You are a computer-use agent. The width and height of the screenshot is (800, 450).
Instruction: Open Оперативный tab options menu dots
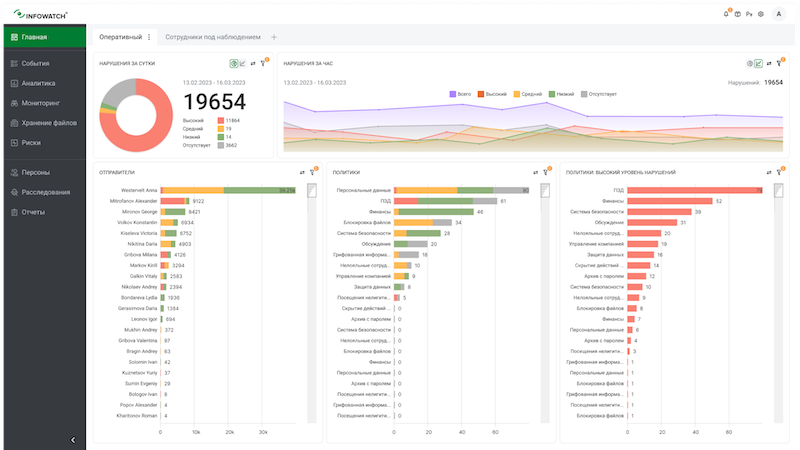tap(149, 37)
